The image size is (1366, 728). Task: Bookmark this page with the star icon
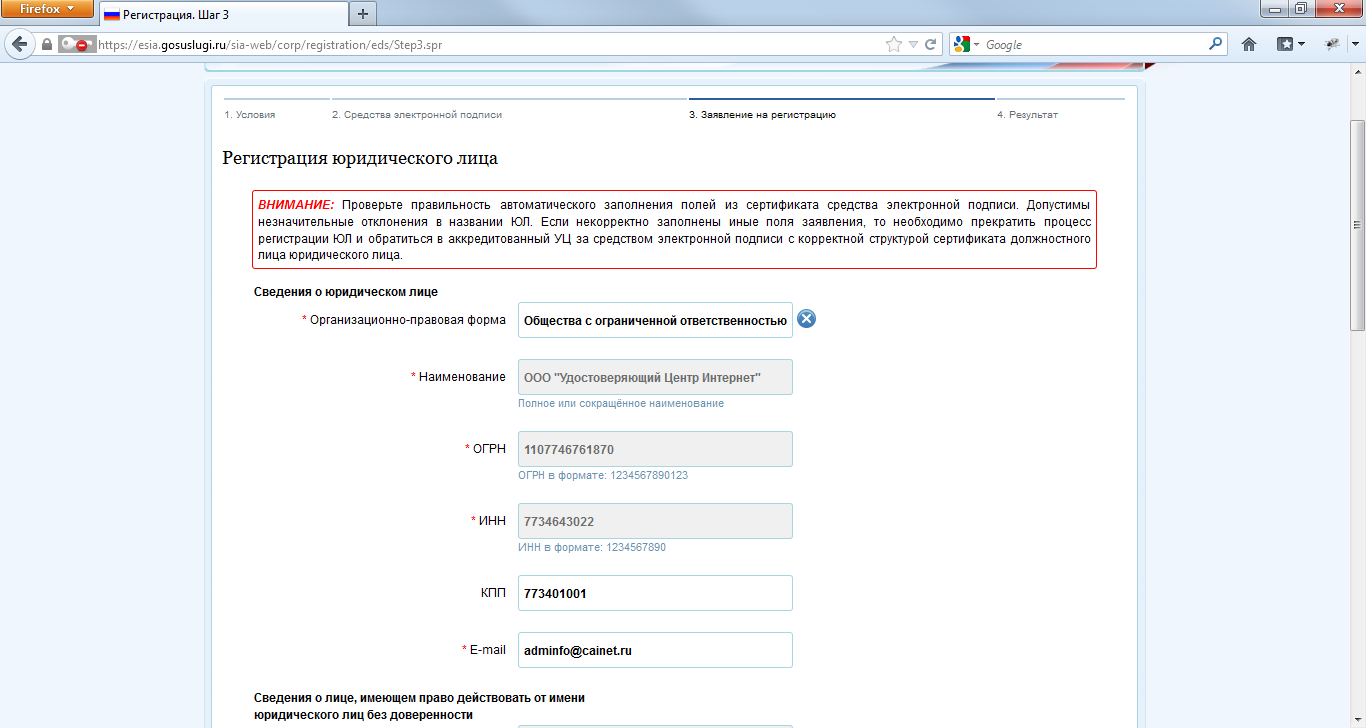click(893, 45)
